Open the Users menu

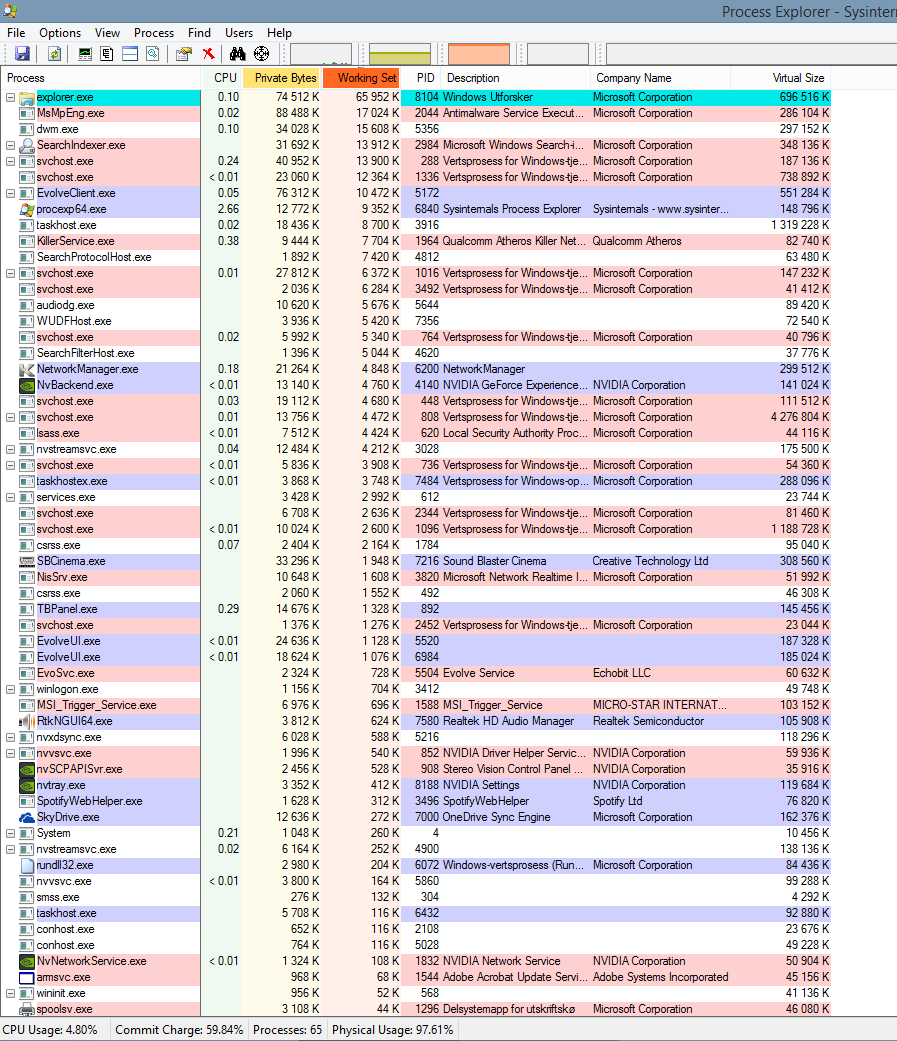(x=239, y=33)
